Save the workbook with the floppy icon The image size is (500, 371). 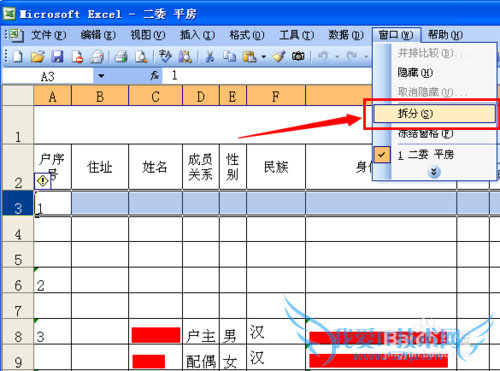point(57,57)
